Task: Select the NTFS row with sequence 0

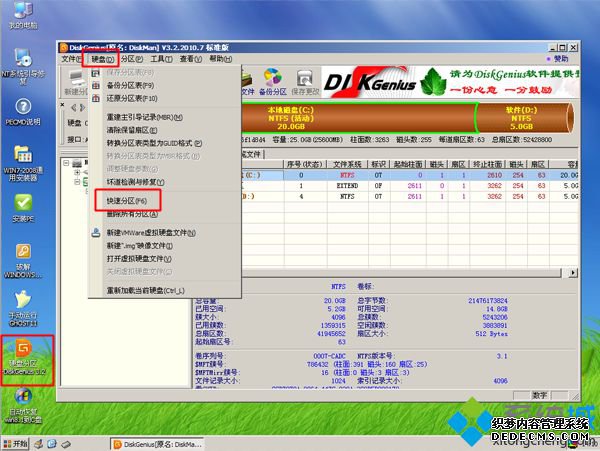Action: (x=409, y=175)
